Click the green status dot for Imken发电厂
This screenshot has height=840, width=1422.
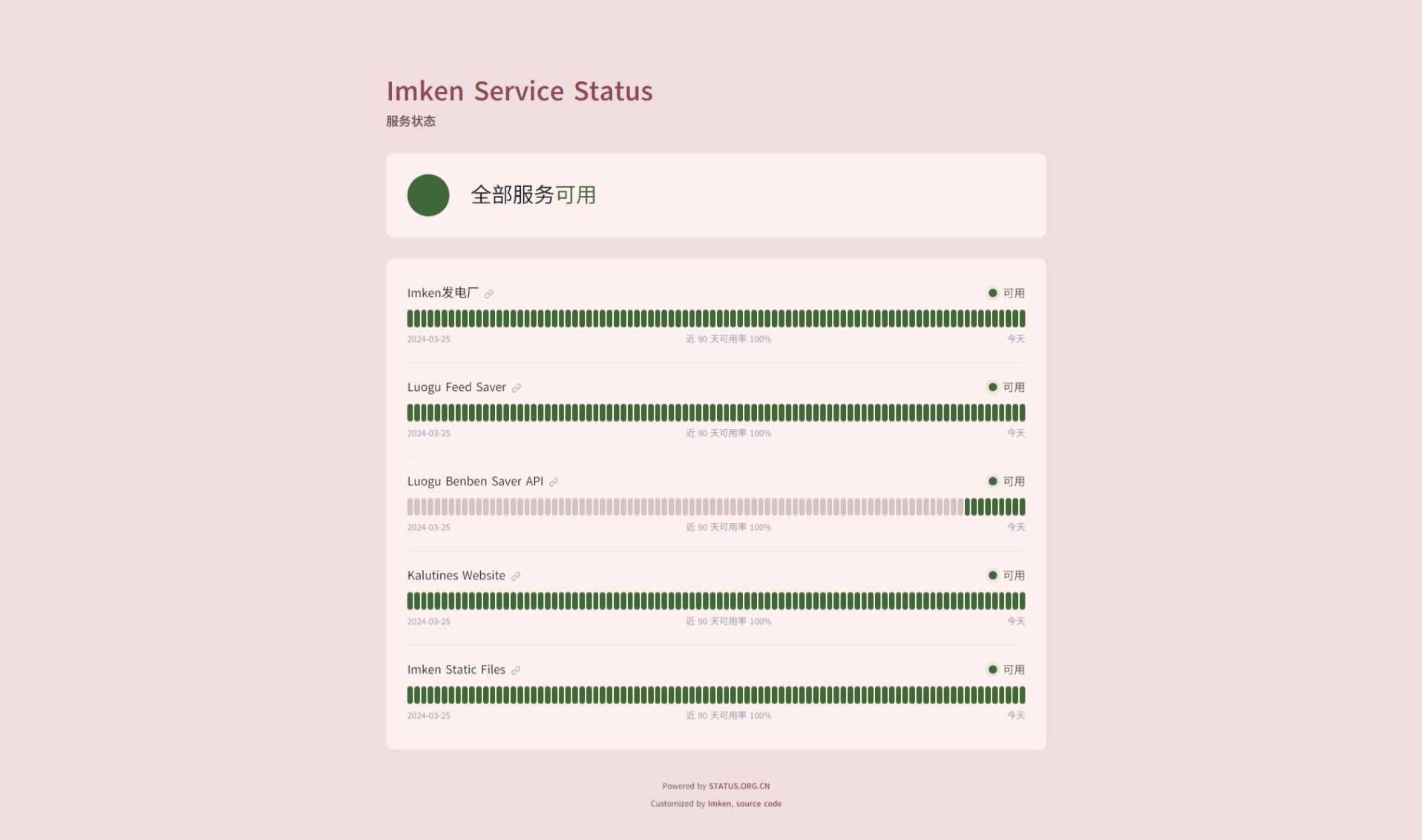click(x=992, y=293)
